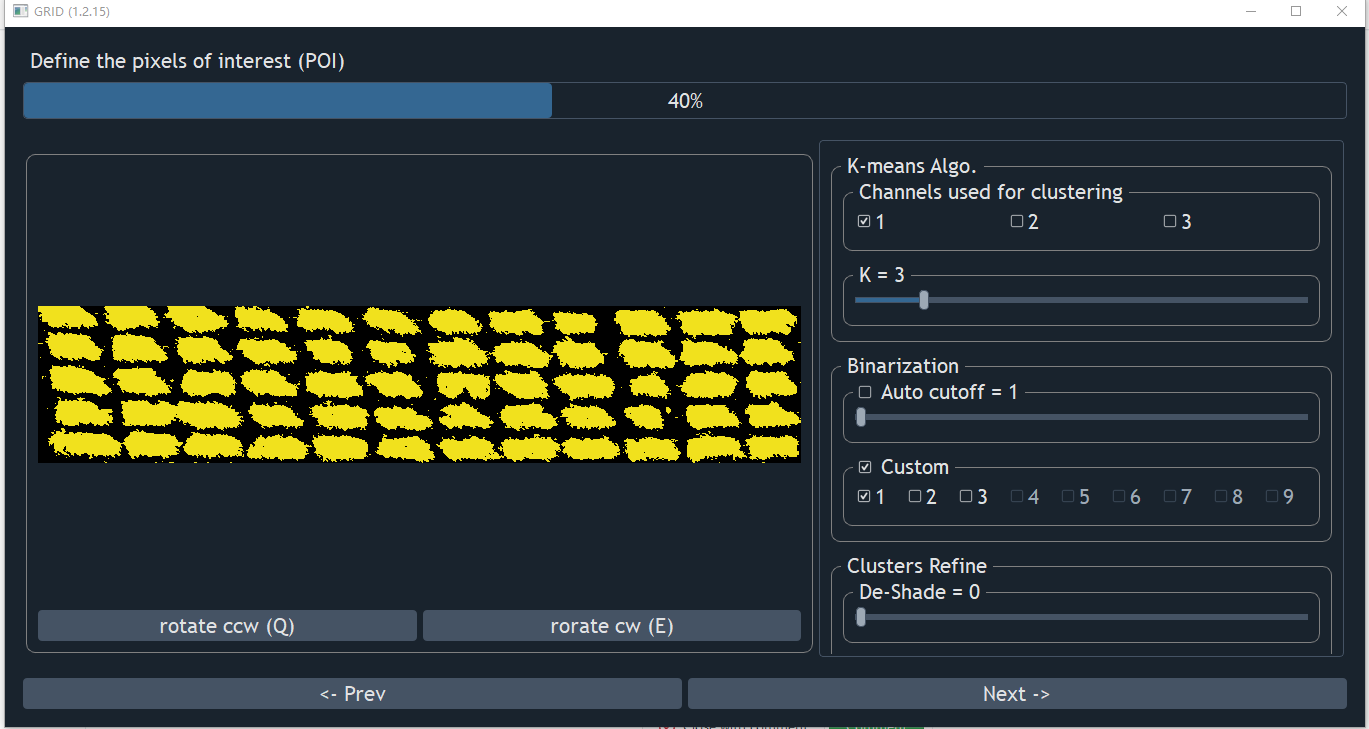Click the Auto cutoff slider handle
This screenshot has width=1369, height=729.
[861, 417]
